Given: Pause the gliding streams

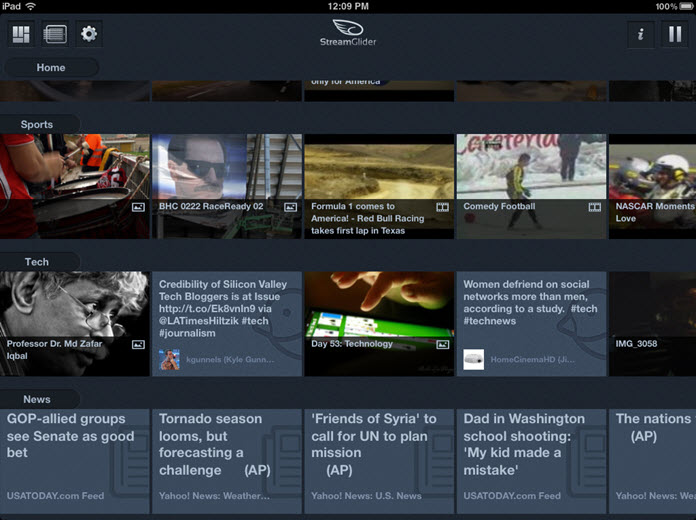Looking at the screenshot, I should pyautogui.click(x=675, y=34).
